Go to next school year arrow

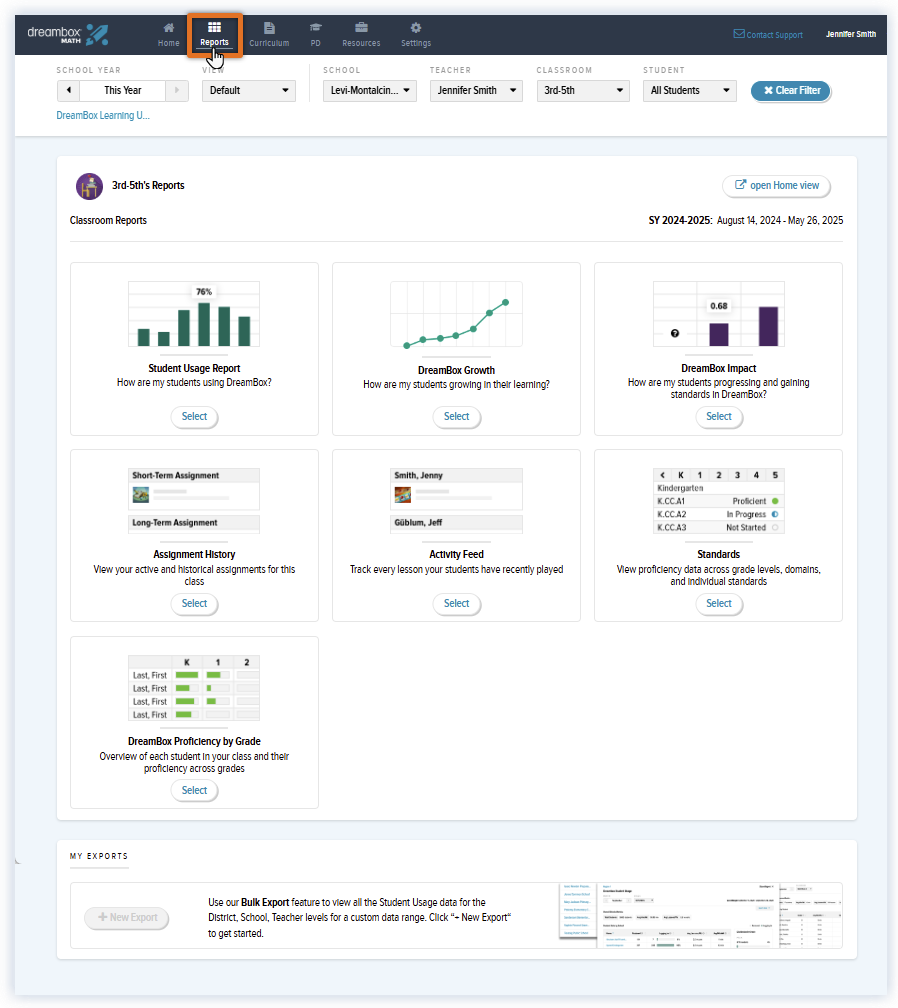click(x=177, y=91)
